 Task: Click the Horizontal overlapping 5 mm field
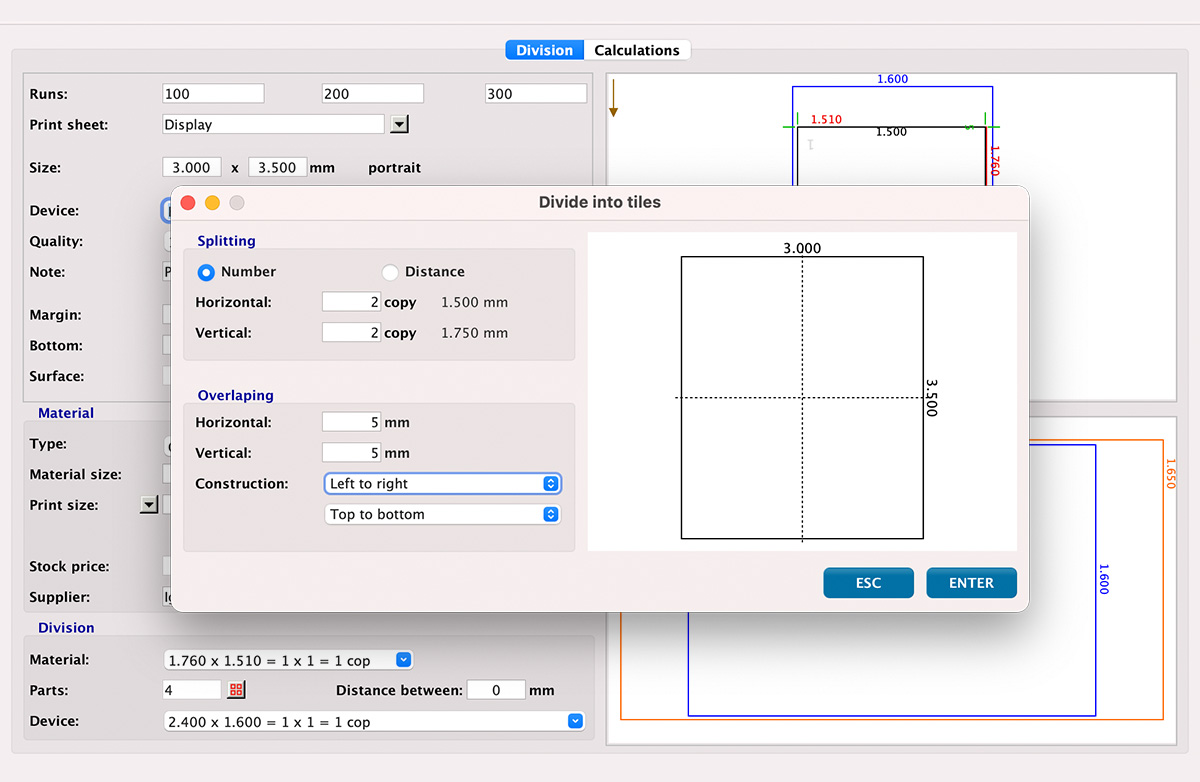[351, 421]
